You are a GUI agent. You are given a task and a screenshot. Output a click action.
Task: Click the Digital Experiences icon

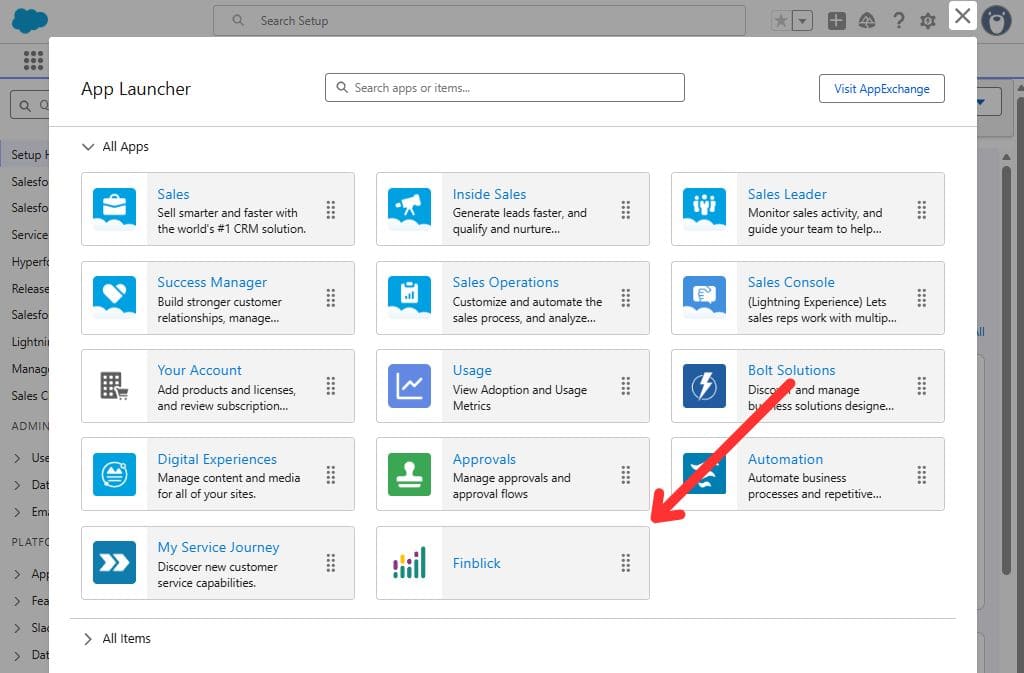(x=114, y=474)
